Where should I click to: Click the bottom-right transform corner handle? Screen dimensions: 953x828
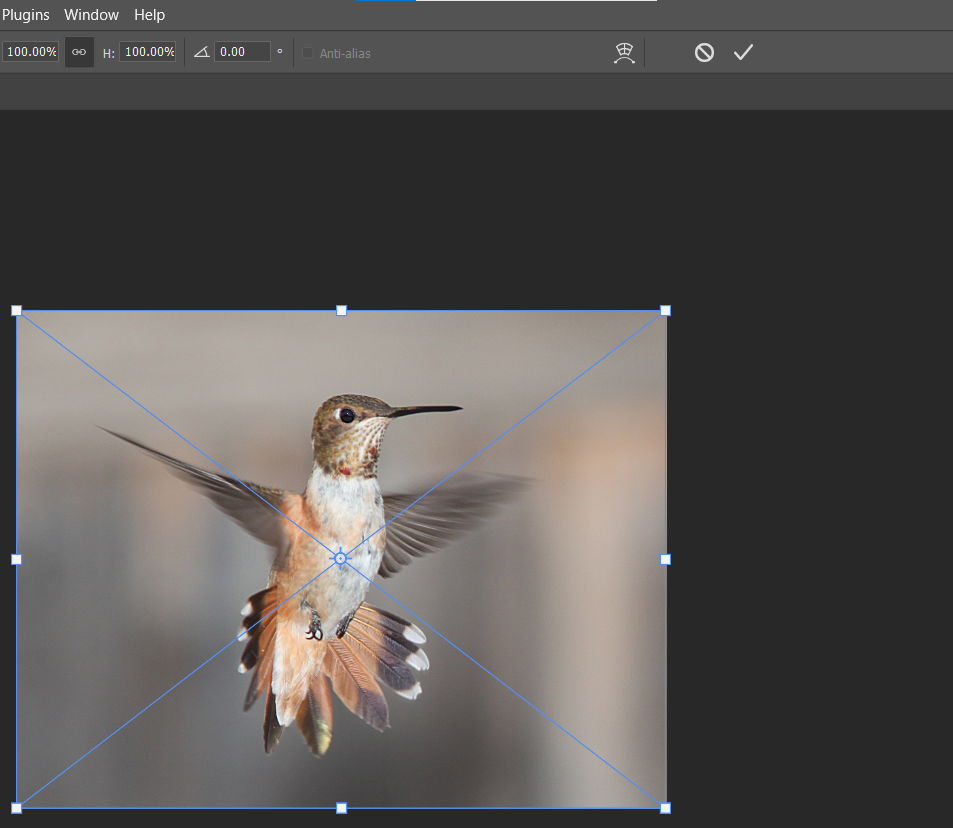pos(666,807)
